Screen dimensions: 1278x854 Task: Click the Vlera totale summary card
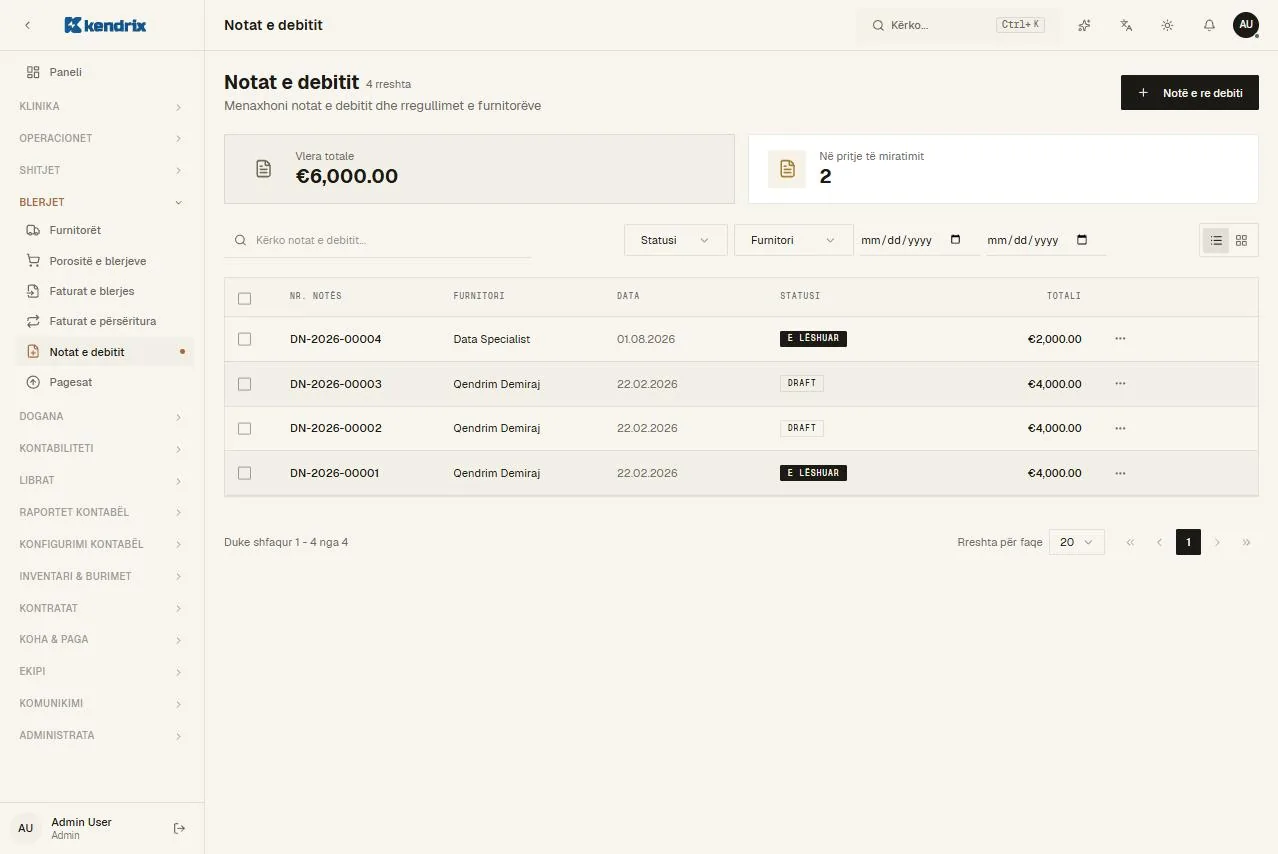tap(479, 169)
